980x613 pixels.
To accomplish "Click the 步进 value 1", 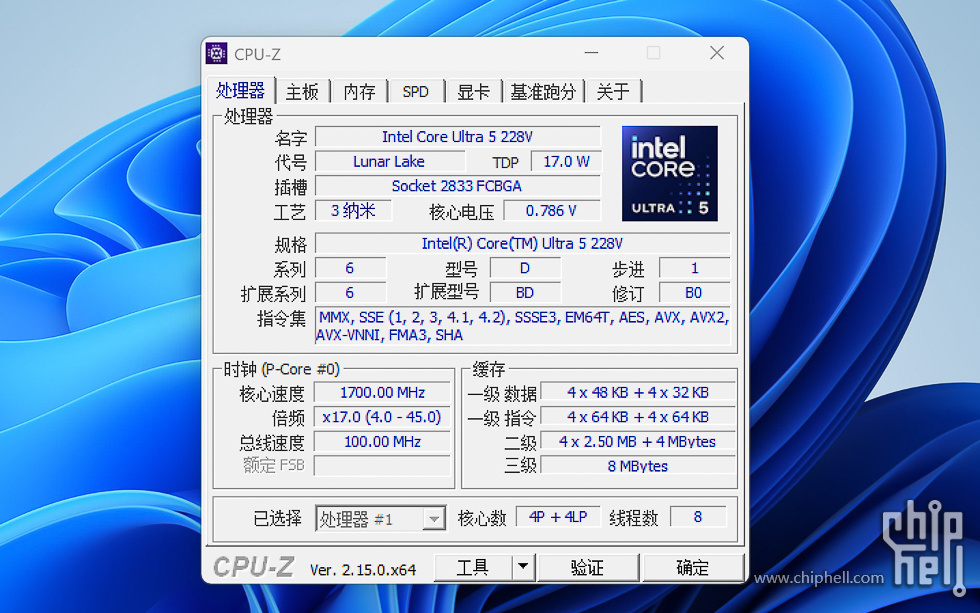I will click(694, 268).
